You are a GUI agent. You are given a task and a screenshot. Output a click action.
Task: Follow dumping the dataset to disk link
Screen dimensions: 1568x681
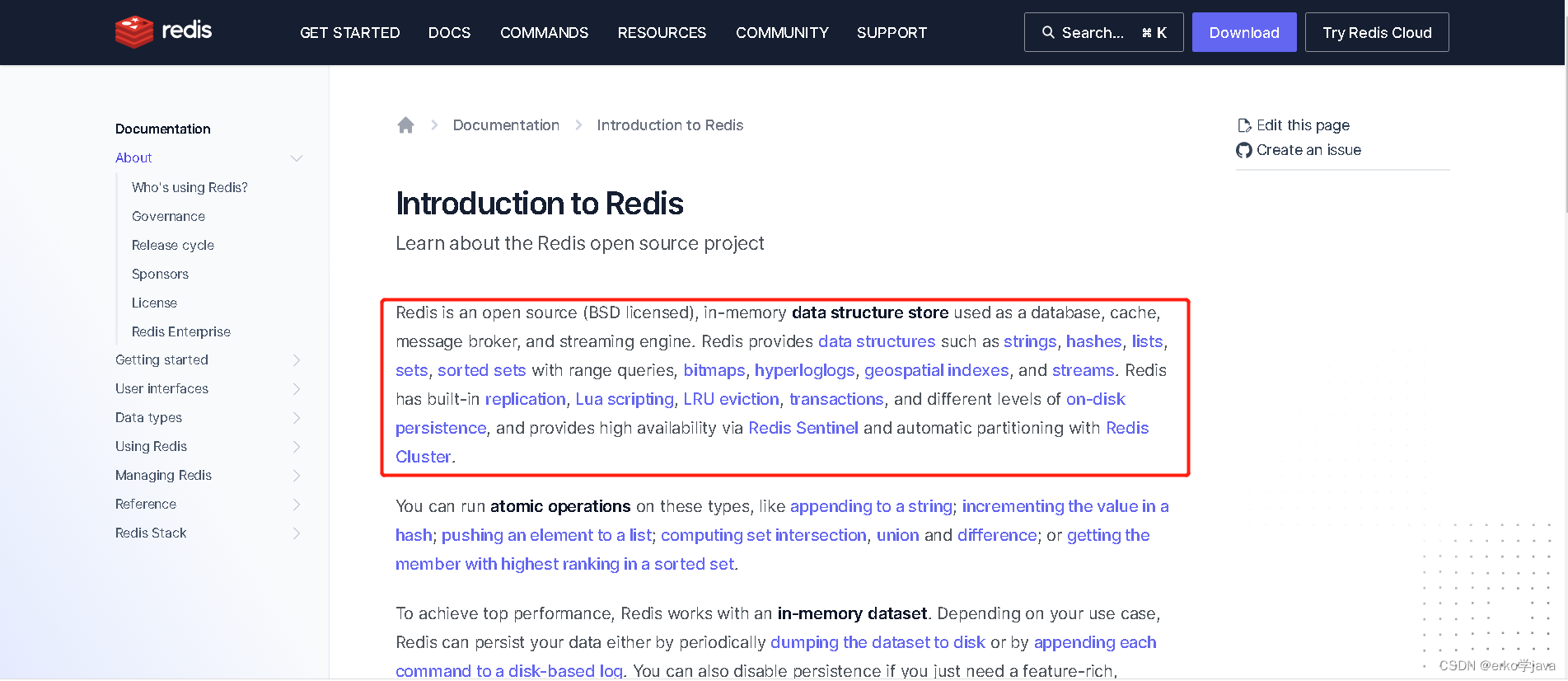click(x=878, y=642)
